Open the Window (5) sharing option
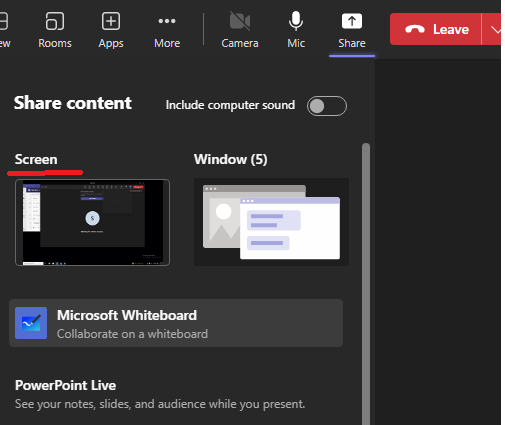505x425 pixels. click(x=271, y=222)
